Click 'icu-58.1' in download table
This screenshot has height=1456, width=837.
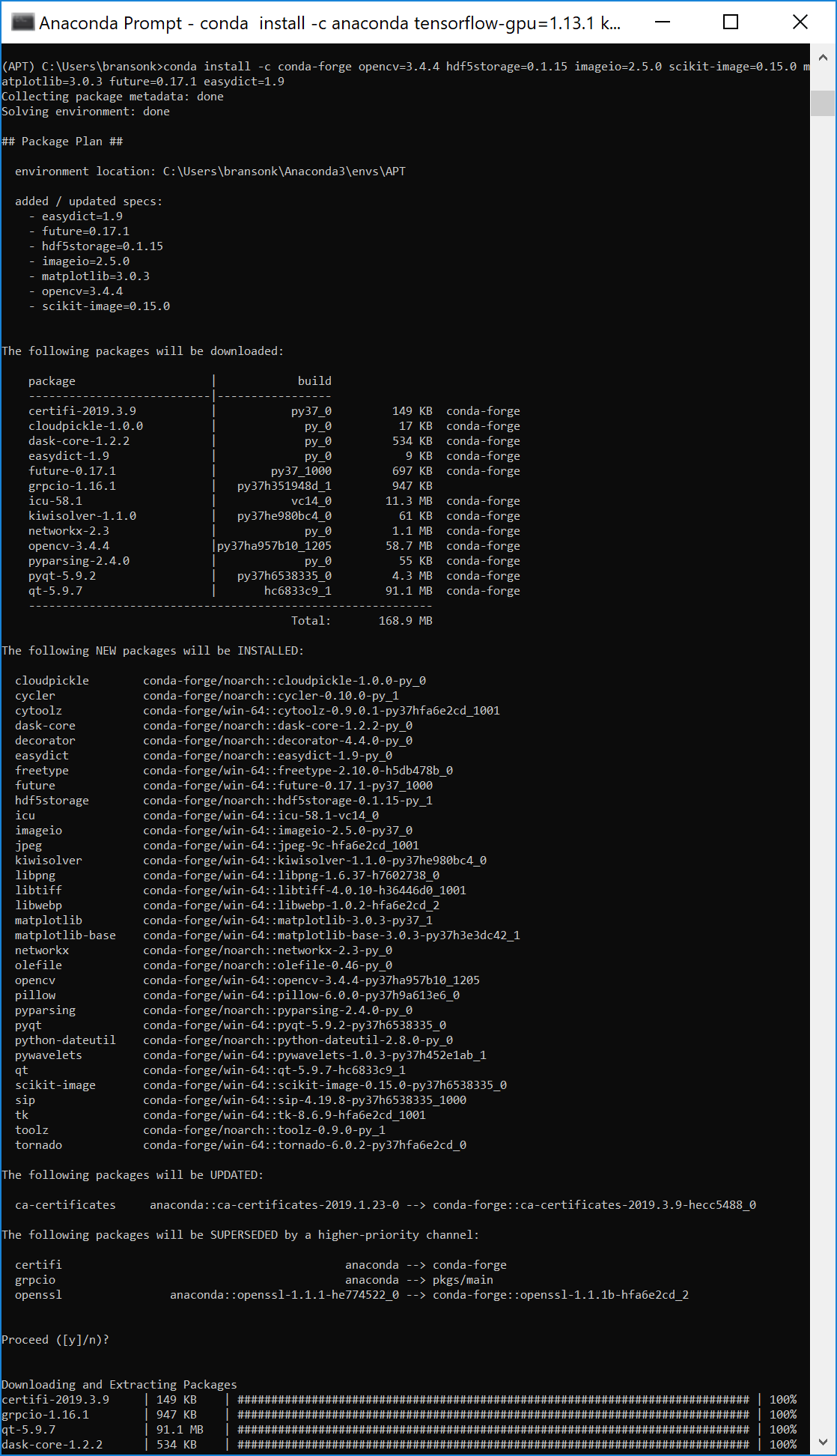55,501
